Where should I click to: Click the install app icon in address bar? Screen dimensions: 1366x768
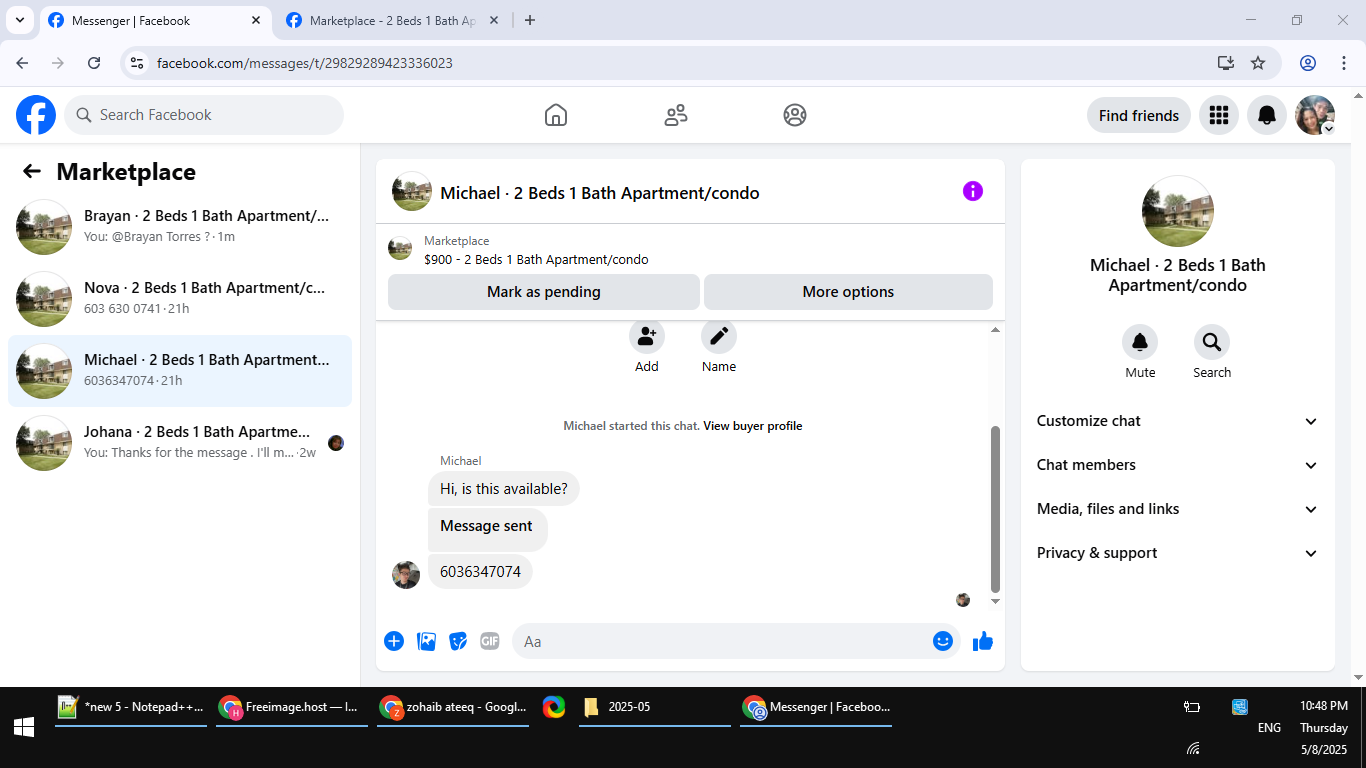[x=1226, y=63]
